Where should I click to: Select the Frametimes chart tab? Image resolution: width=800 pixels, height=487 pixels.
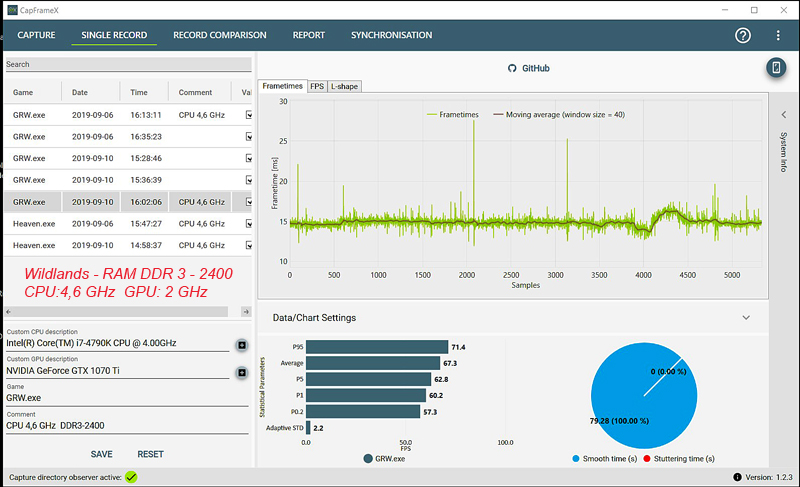coord(283,86)
